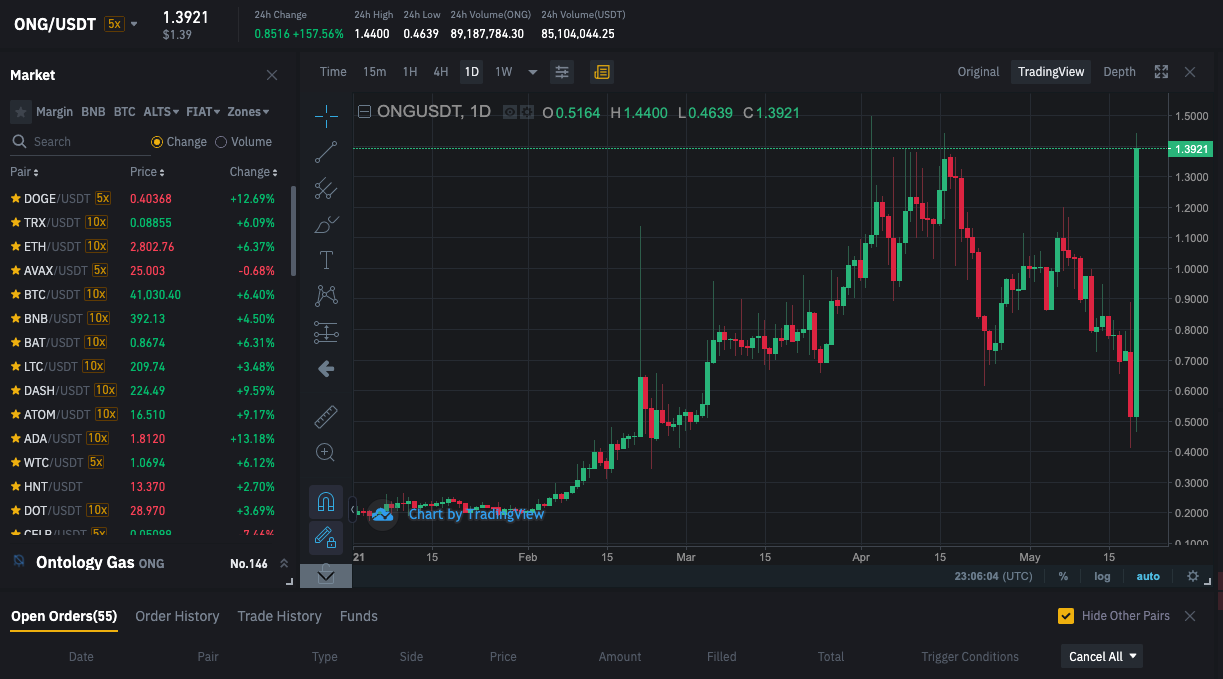
Task: Select the long position forecasting tool
Action: click(x=326, y=332)
